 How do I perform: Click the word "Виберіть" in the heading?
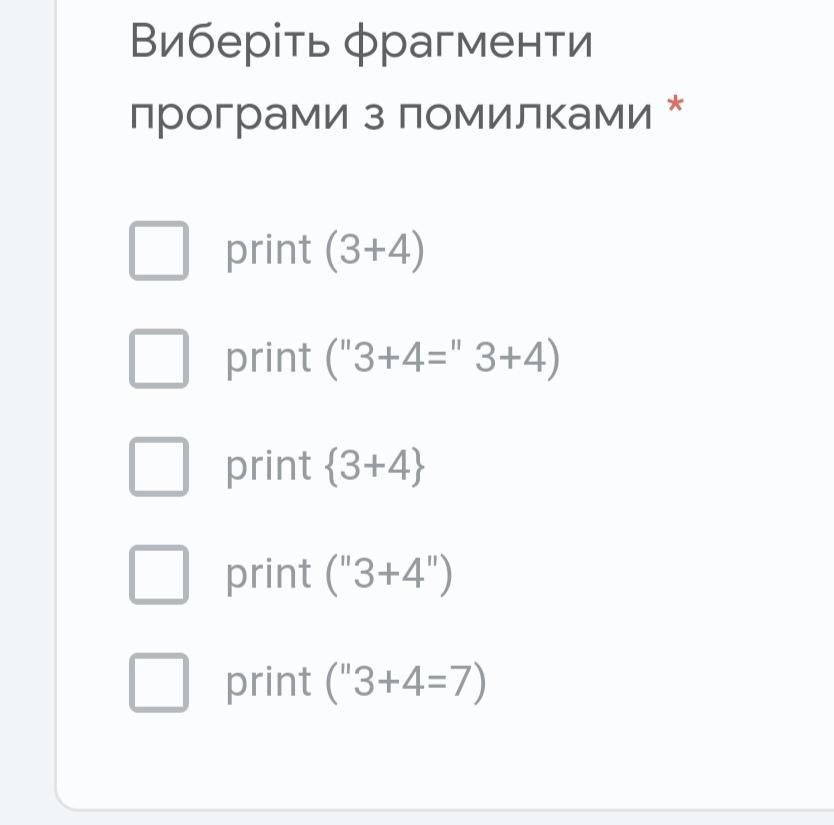click(x=230, y=41)
